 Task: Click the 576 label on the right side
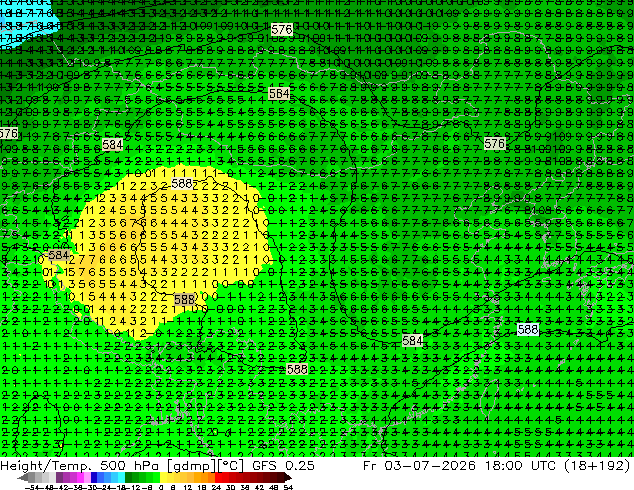(495, 144)
